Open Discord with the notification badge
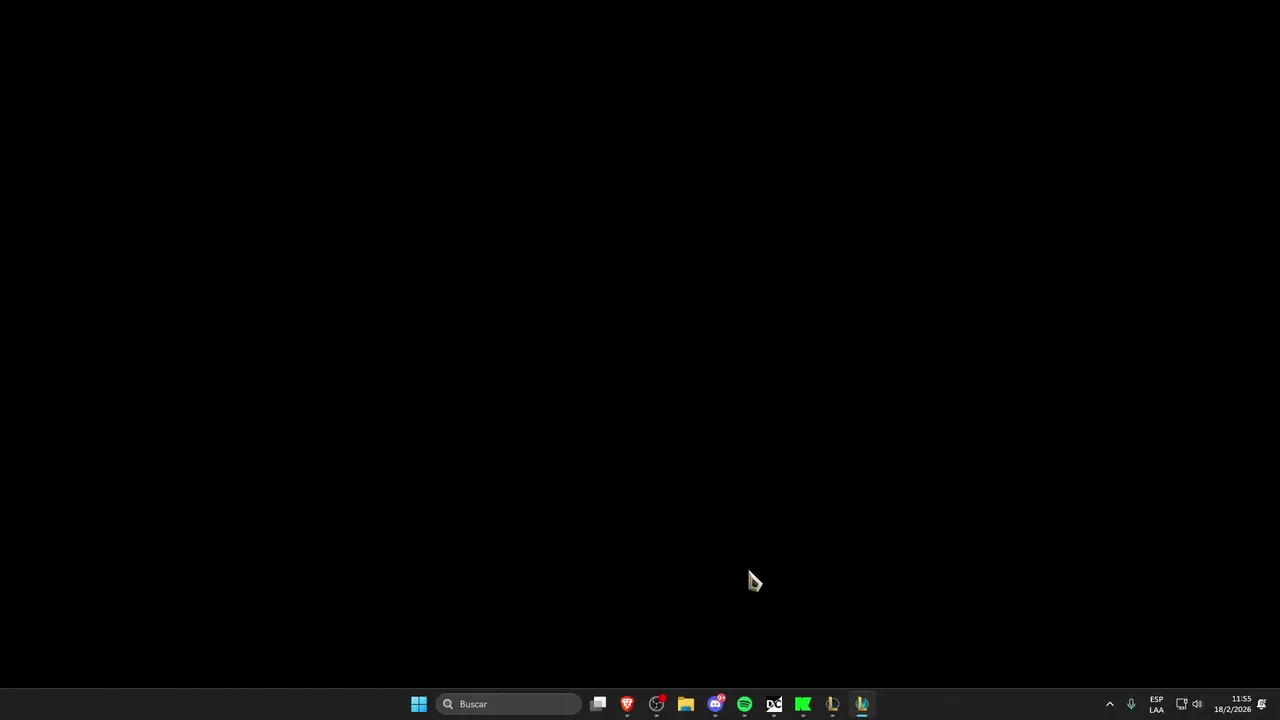The height and width of the screenshot is (720, 1280). (x=715, y=704)
